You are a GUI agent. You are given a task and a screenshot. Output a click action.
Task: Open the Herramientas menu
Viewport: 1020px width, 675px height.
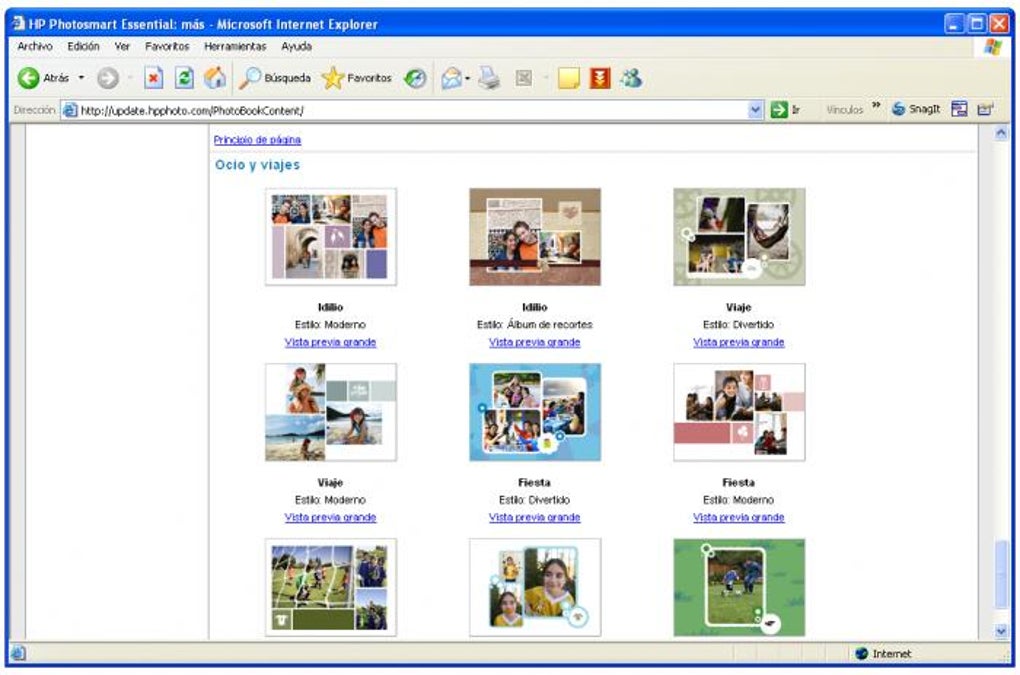[x=235, y=46]
